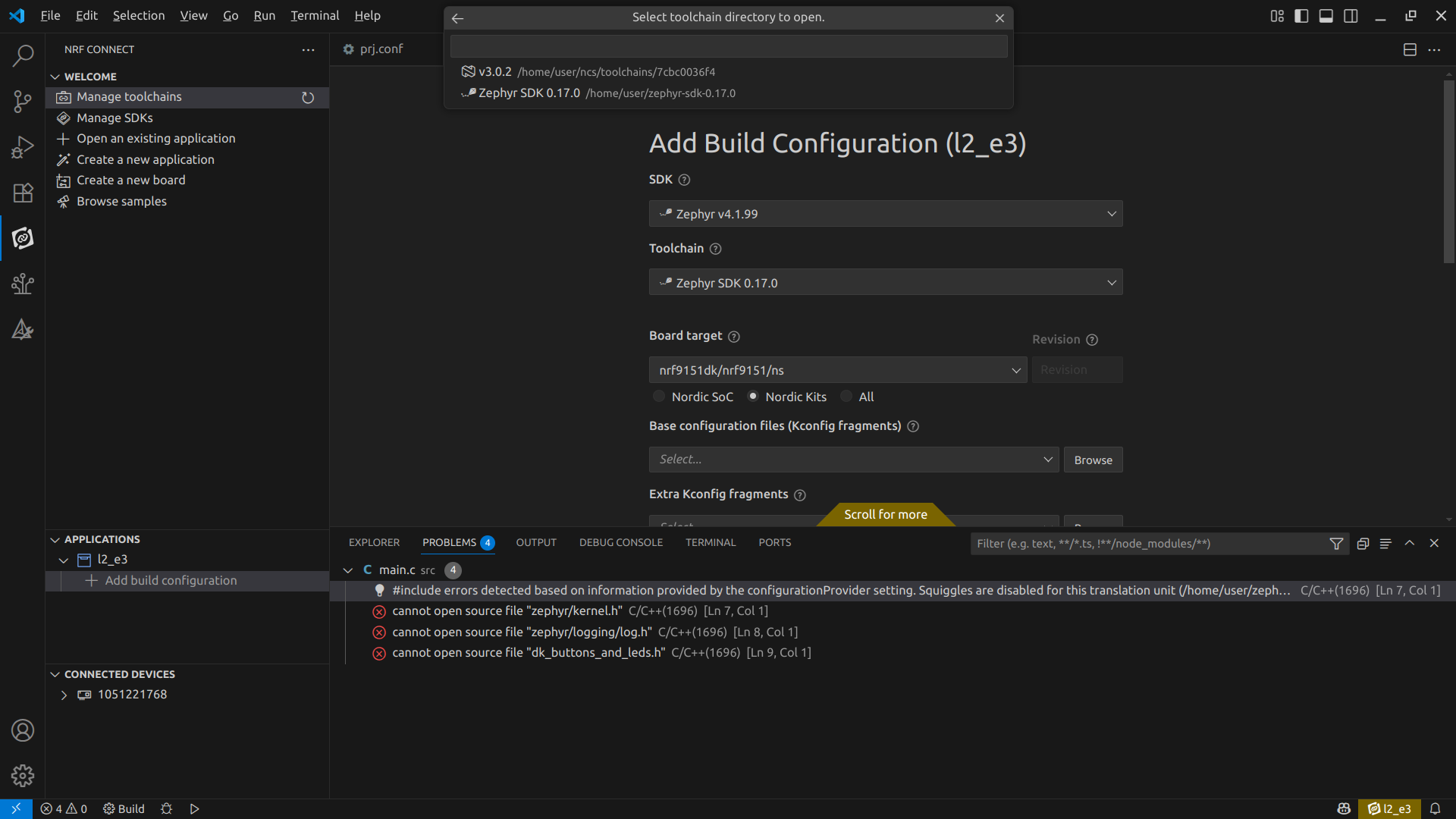The image size is (1456, 819).
Task: Open SDK dropdown Zephyr v4.1.99
Action: pos(886,214)
